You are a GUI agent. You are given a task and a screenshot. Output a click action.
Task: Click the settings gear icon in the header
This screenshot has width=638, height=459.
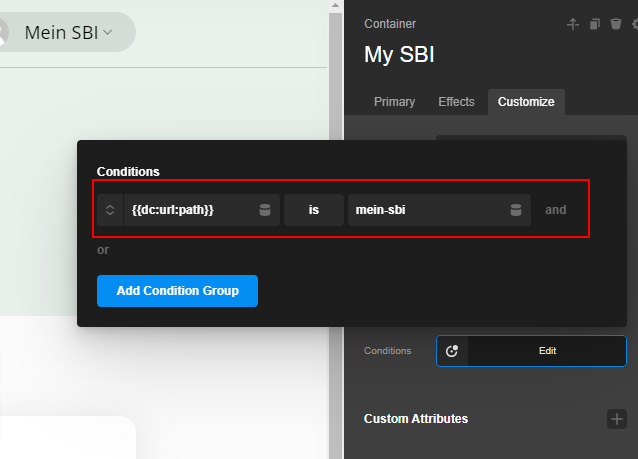coord(634,24)
